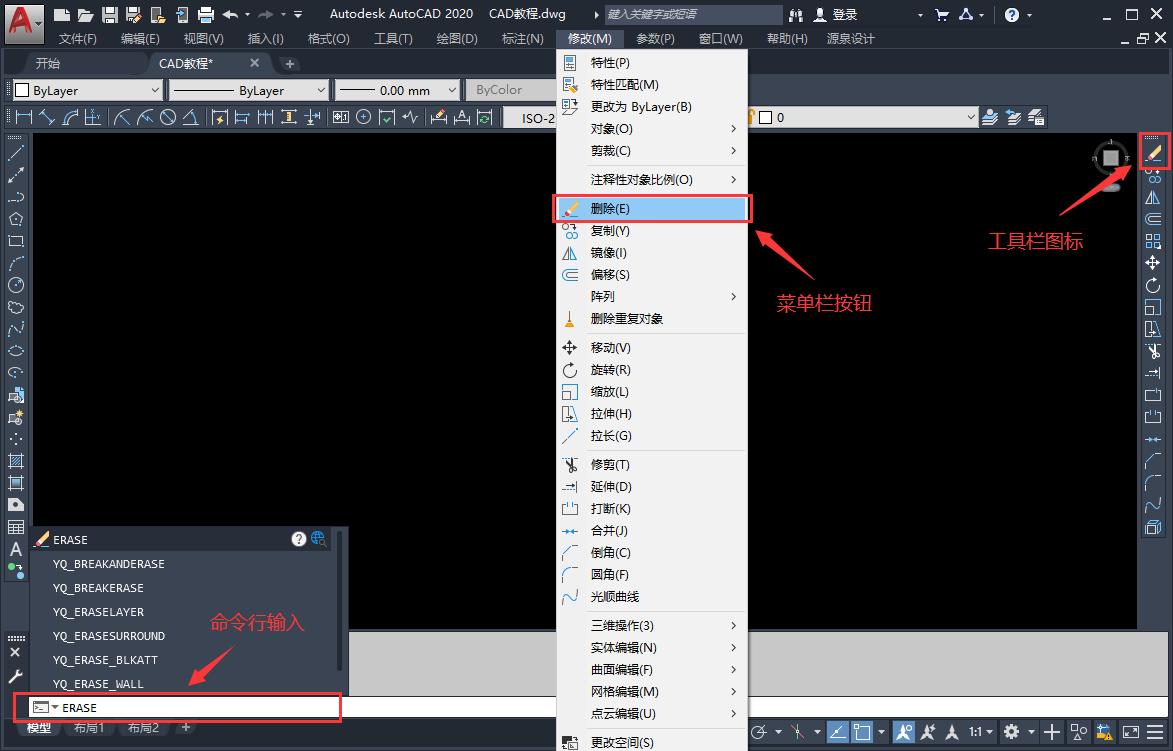The image size is (1173, 751).
Task: Click the Trim scissors icon in the right toolbar
Action: 1153,351
